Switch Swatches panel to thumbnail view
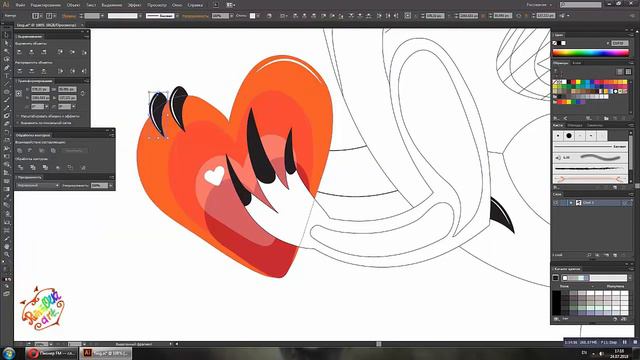The height and width of the screenshot is (360, 640). click(x=628, y=71)
